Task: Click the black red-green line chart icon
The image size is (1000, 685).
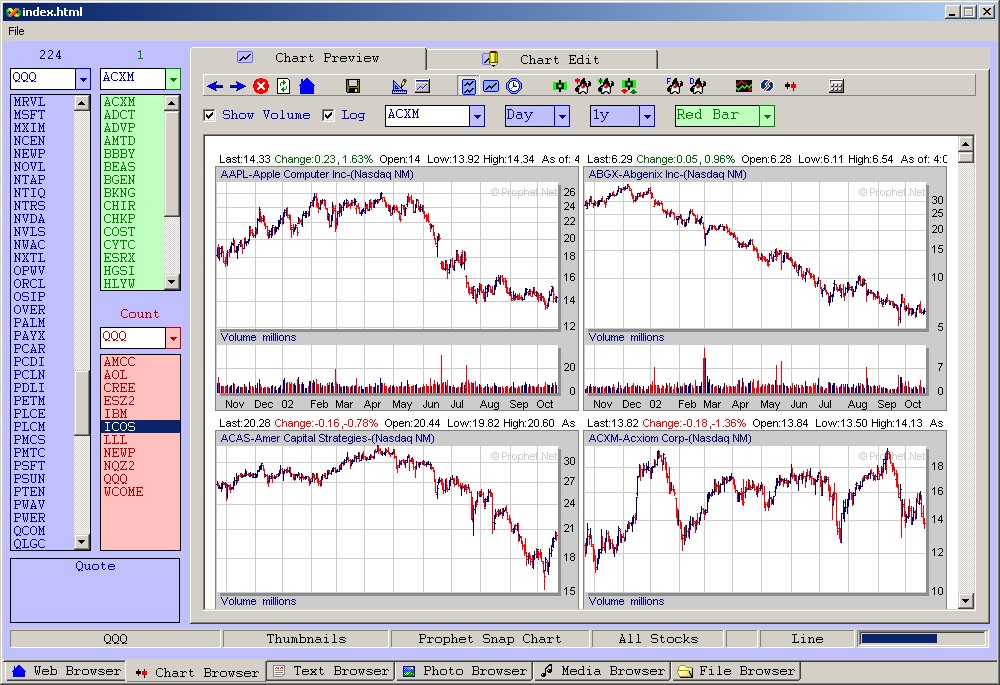Action: click(744, 86)
